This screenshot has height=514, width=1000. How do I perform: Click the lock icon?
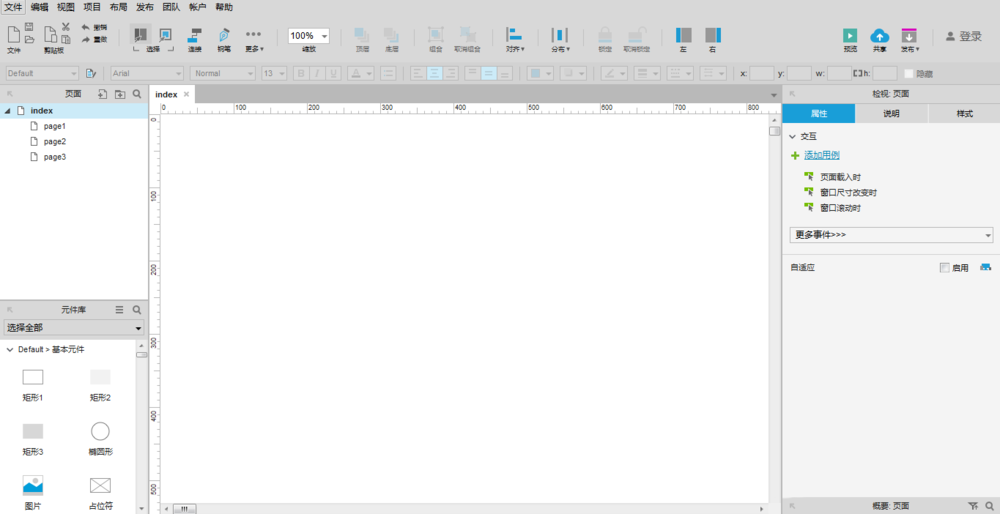tap(605, 35)
